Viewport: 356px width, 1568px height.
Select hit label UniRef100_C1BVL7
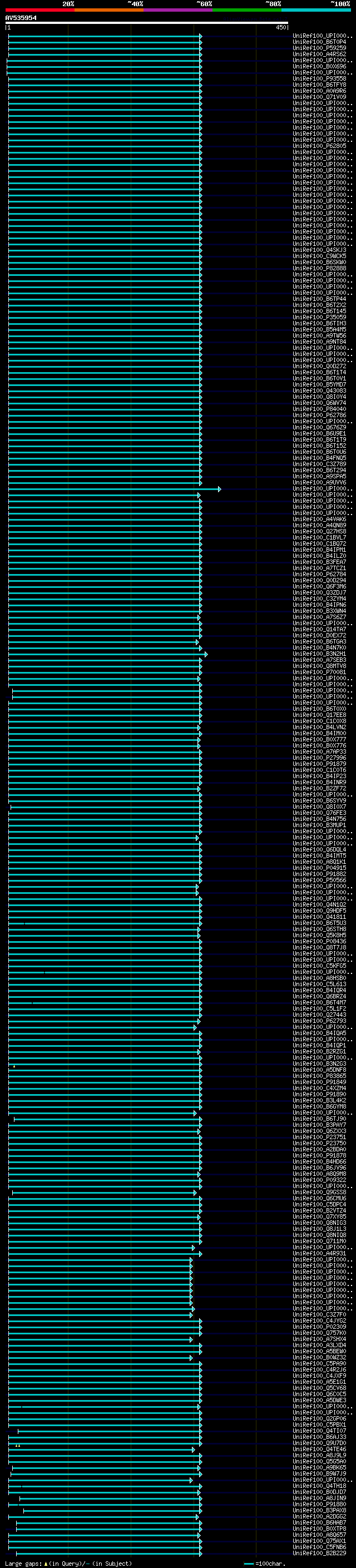coord(319,537)
